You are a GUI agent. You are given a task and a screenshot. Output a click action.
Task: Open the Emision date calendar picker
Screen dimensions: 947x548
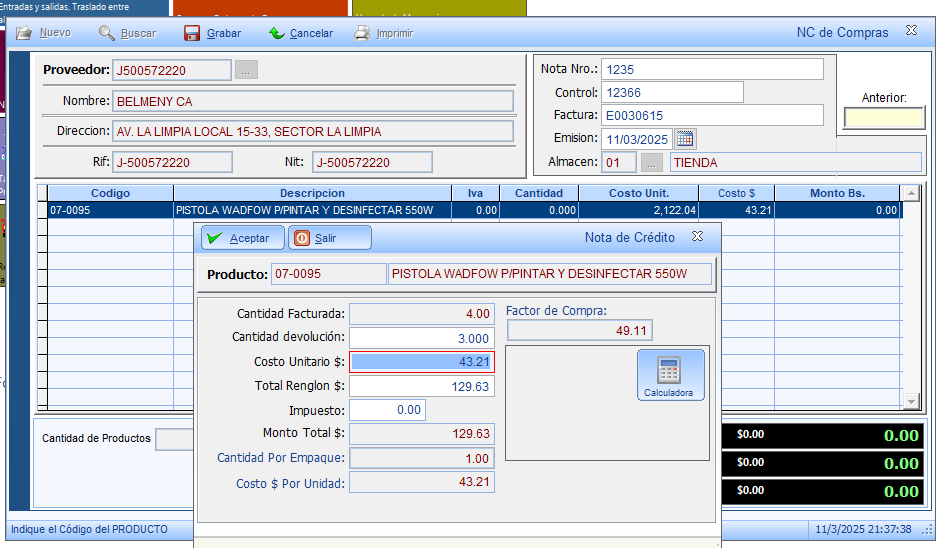685,139
